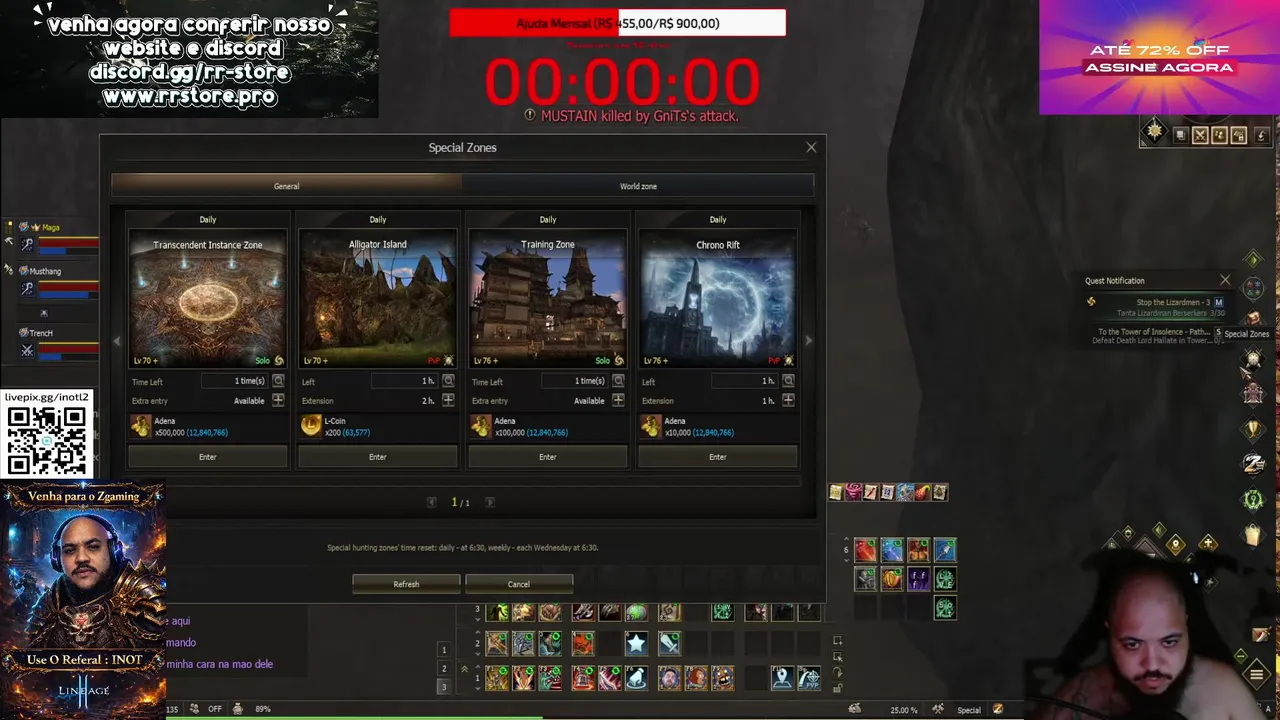The height and width of the screenshot is (720, 1280).
Task: Toggle OFF setting in bottom status bar
Action: pyautogui.click(x=214, y=709)
